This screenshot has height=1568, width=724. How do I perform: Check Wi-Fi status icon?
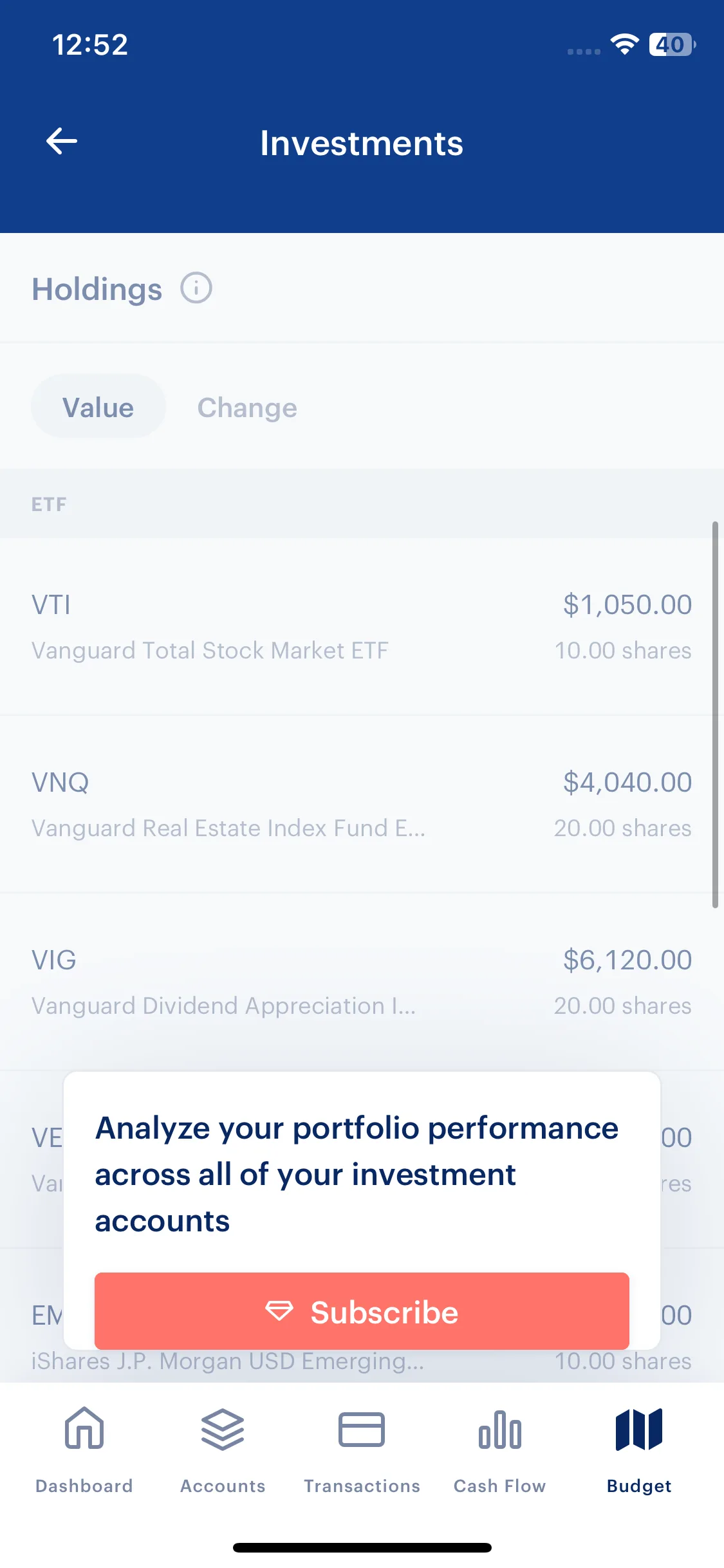tap(624, 44)
